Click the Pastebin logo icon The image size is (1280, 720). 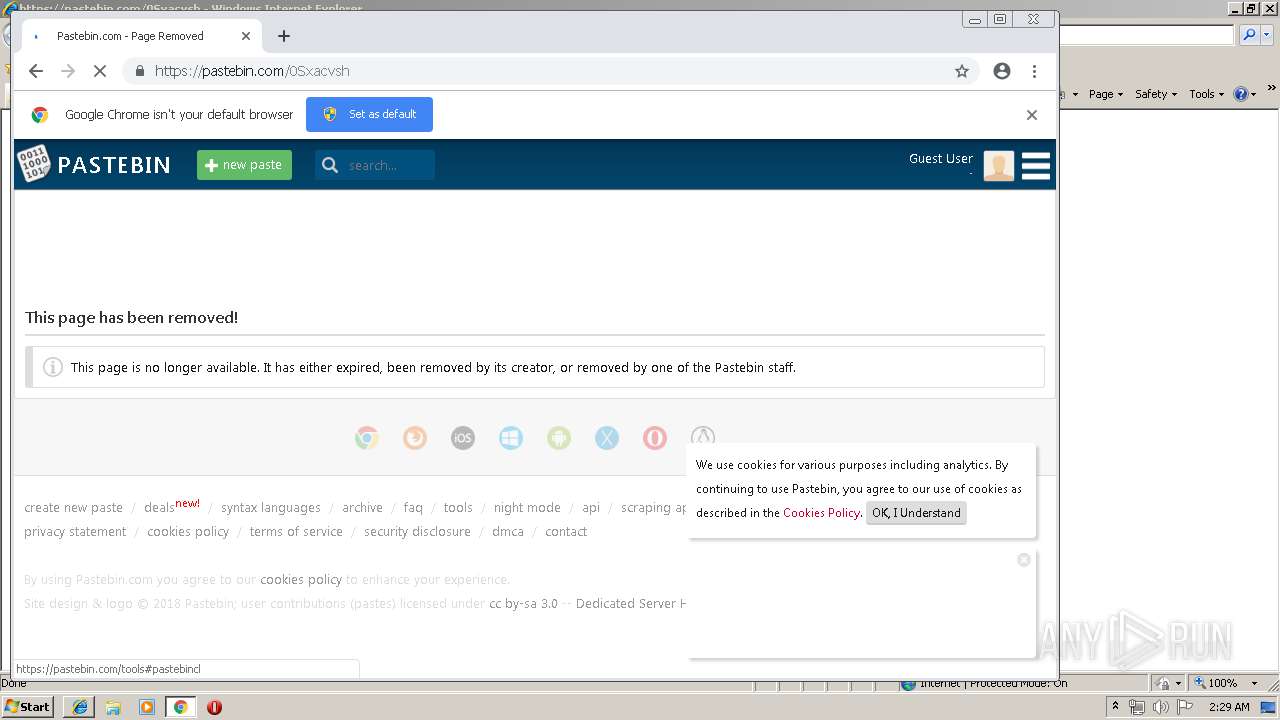pos(33,164)
